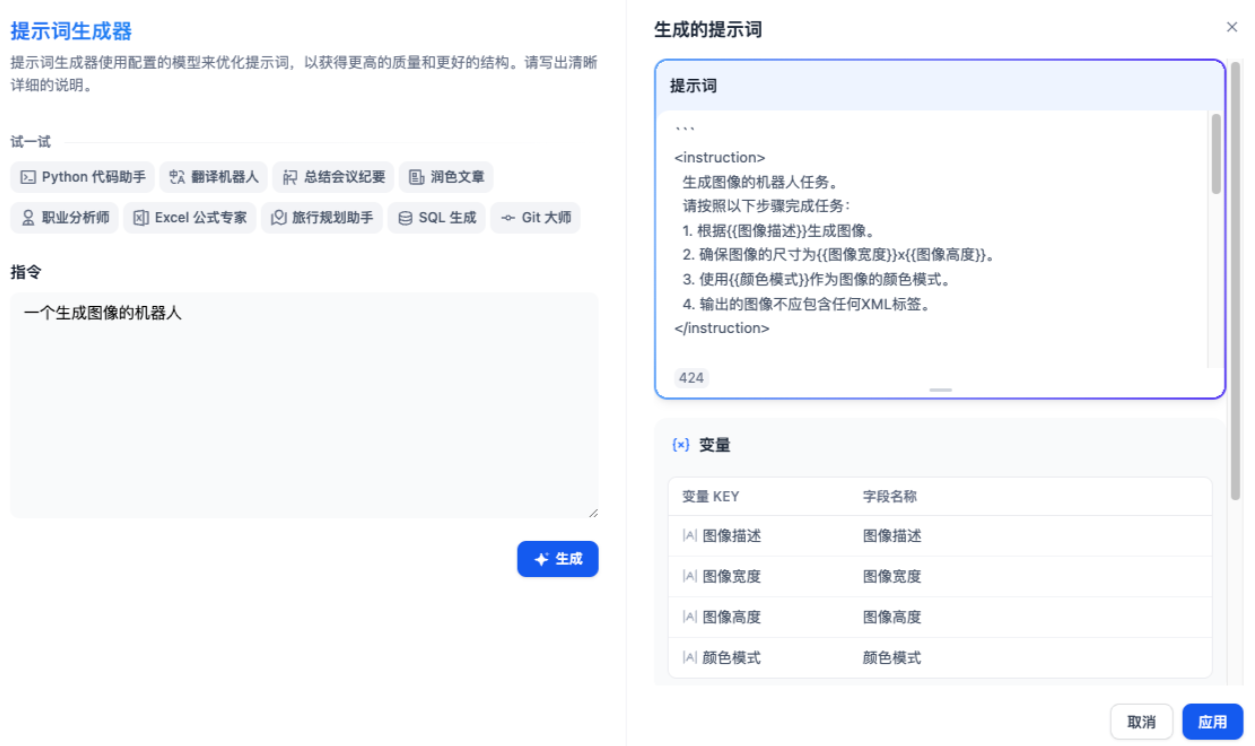
Task: Click step 3 line about 颜色模式
Action: 817,279
